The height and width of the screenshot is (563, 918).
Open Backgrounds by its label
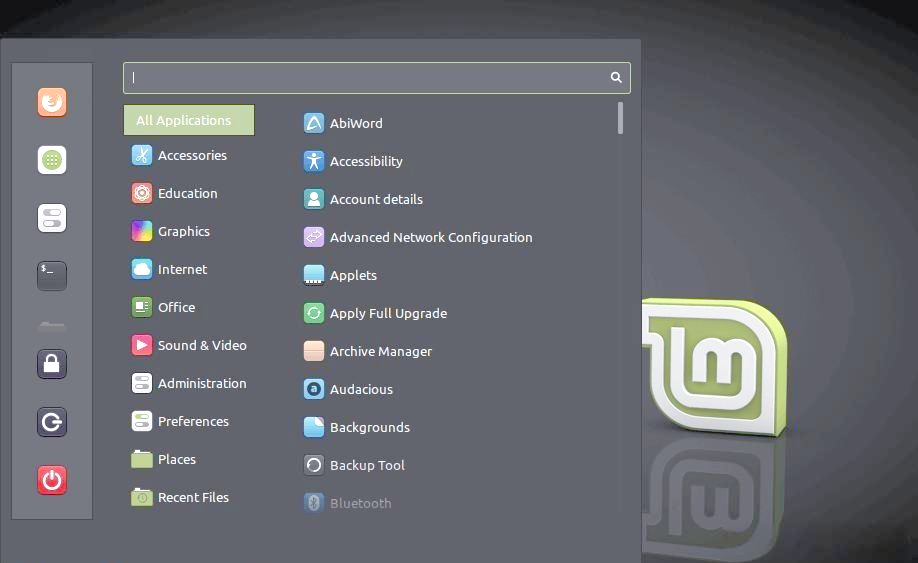click(x=369, y=427)
